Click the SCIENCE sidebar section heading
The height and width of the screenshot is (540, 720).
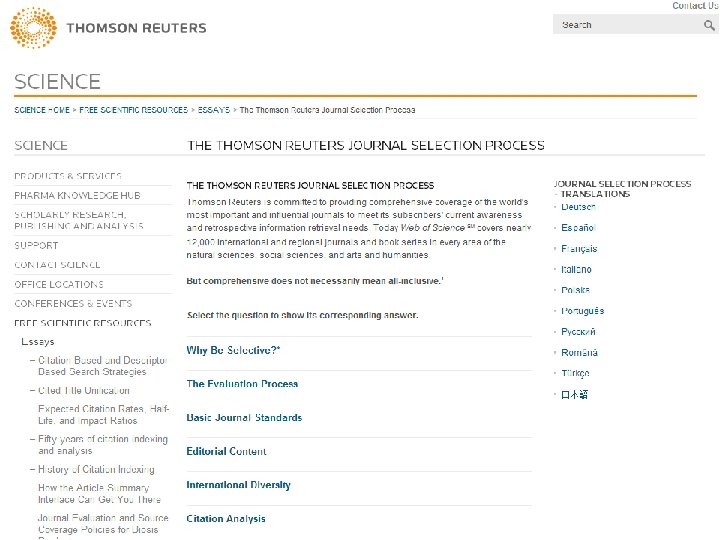click(41, 146)
